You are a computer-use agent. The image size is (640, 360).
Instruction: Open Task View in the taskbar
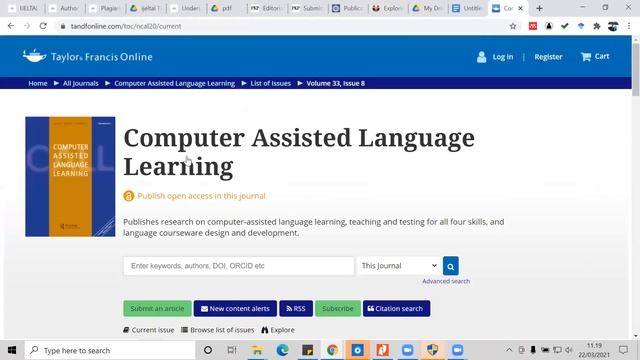coord(232,350)
